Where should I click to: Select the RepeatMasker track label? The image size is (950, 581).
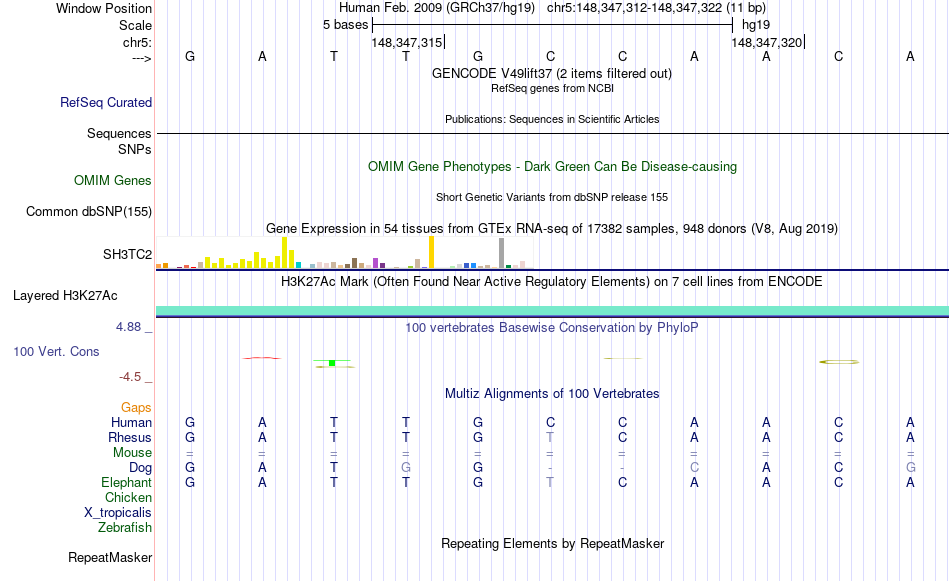click(110, 557)
